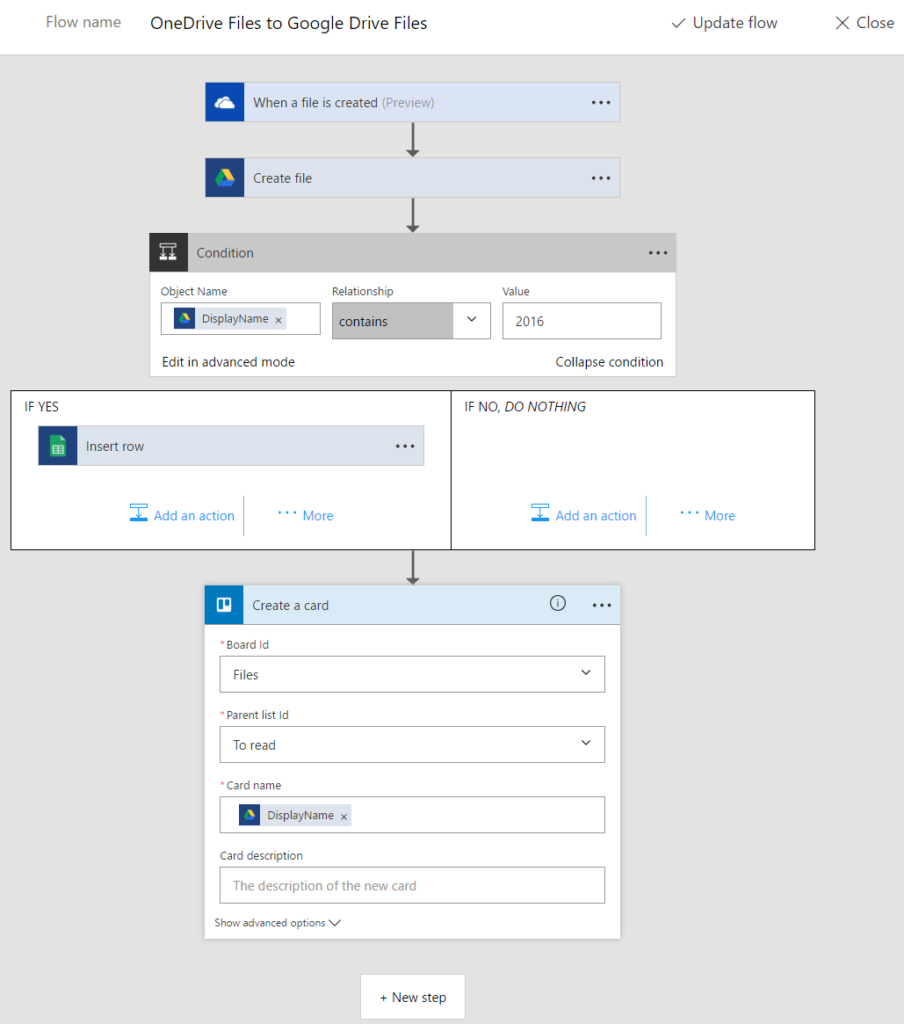Expand the Create file step header

click(412, 178)
